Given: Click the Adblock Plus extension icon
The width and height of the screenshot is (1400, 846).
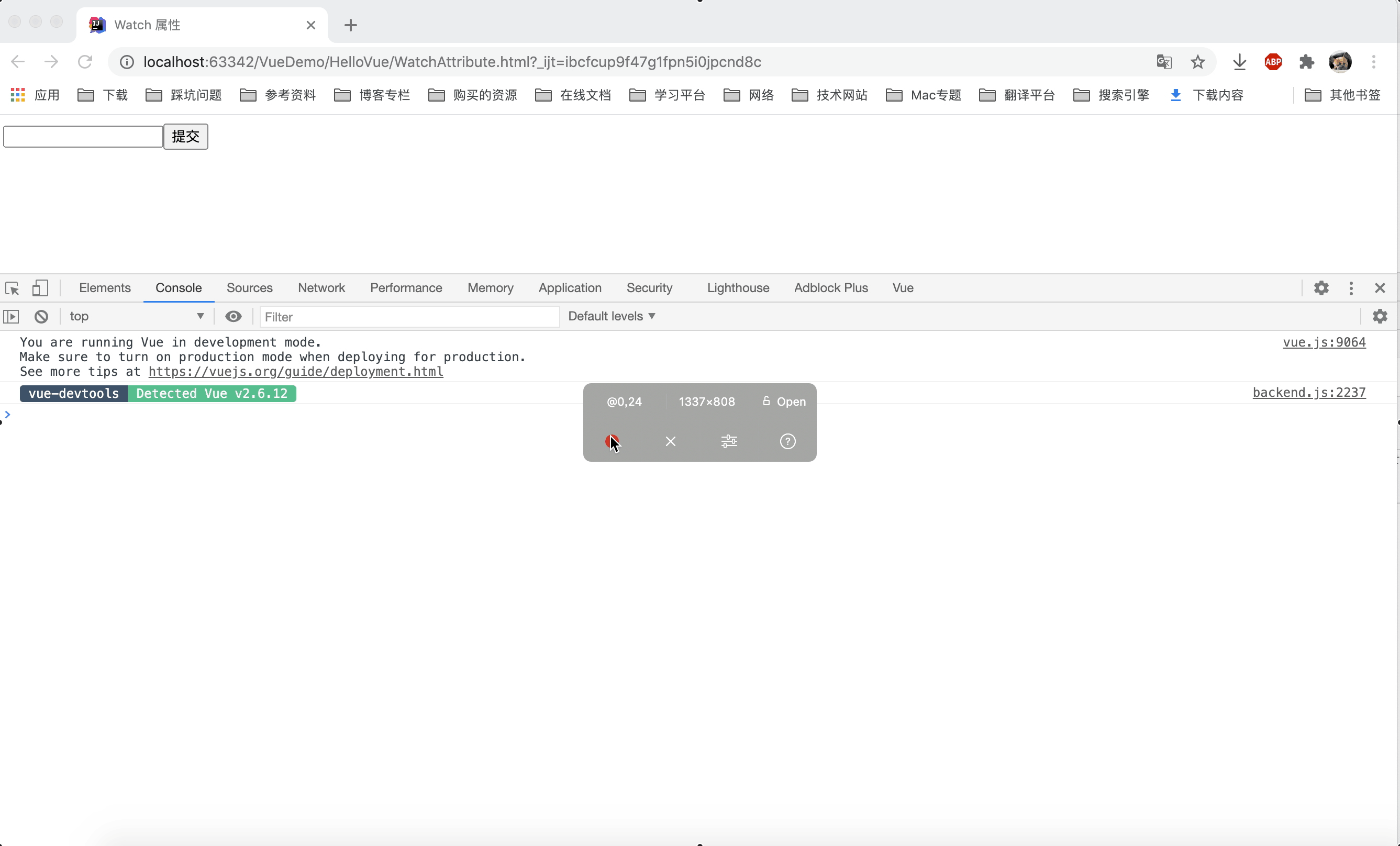Looking at the screenshot, I should click(x=1273, y=62).
